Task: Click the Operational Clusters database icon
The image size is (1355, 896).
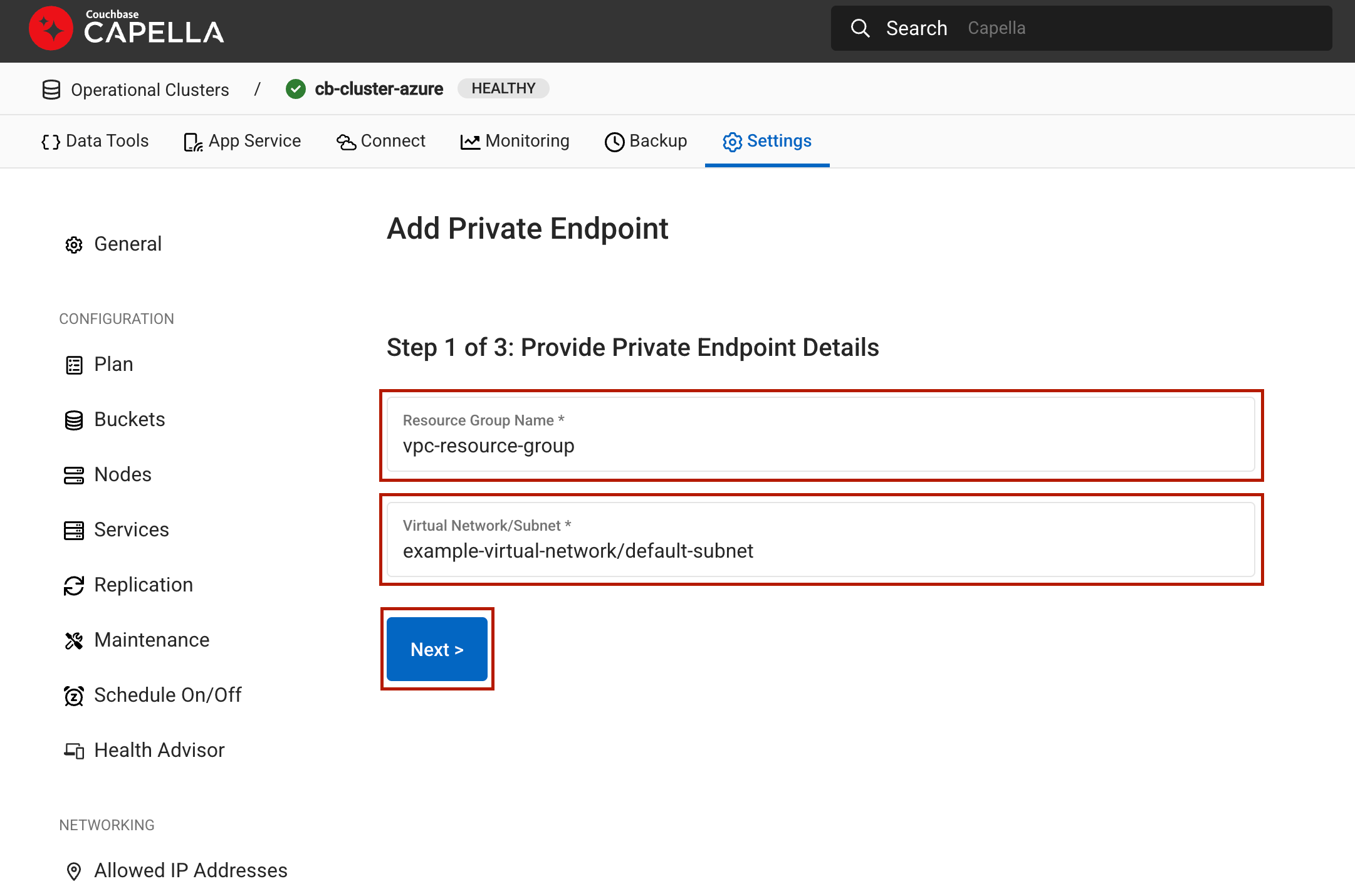Action: coord(51,90)
